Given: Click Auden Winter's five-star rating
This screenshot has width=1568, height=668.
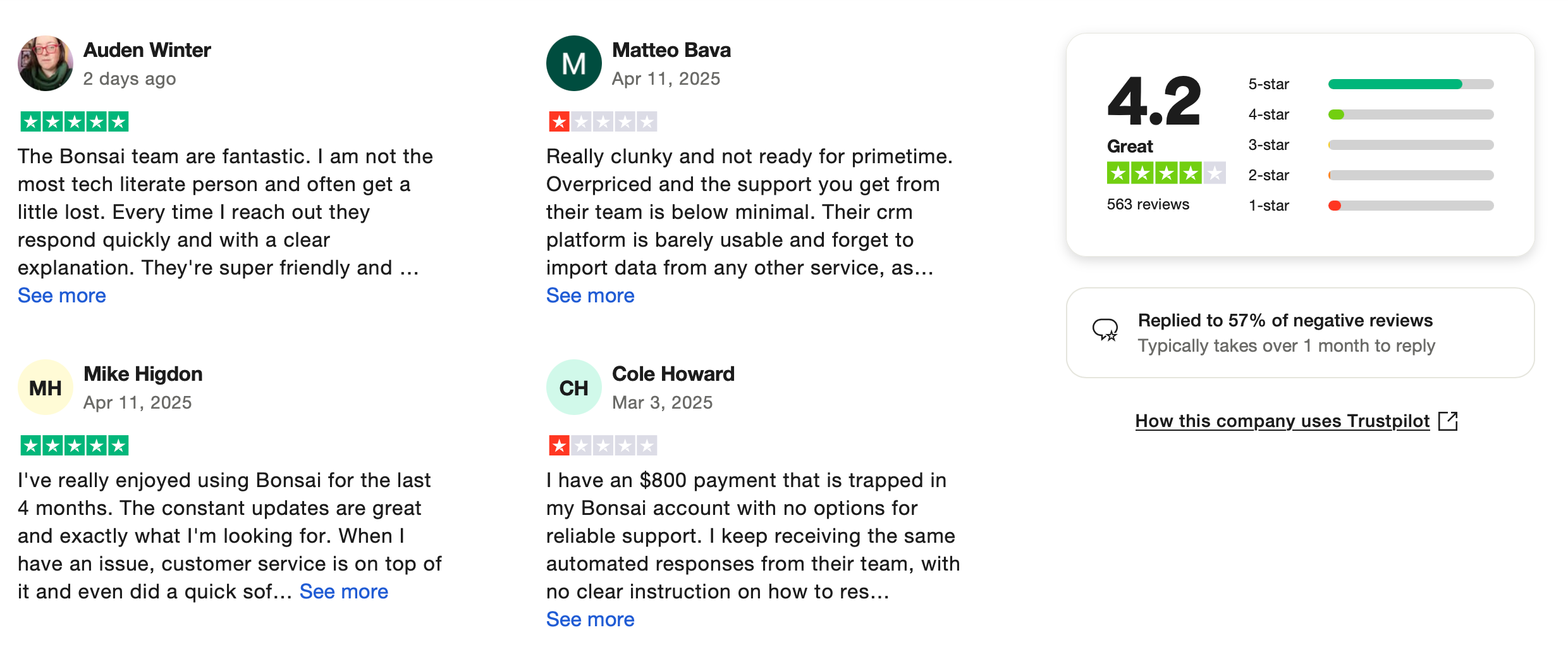Looking at the screenshot, I should [75, 121].
